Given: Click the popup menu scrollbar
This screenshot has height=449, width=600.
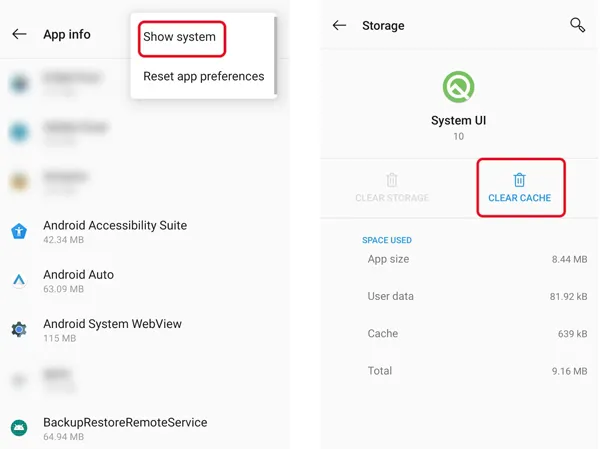Looking at the screenshot, I should 275,56.
